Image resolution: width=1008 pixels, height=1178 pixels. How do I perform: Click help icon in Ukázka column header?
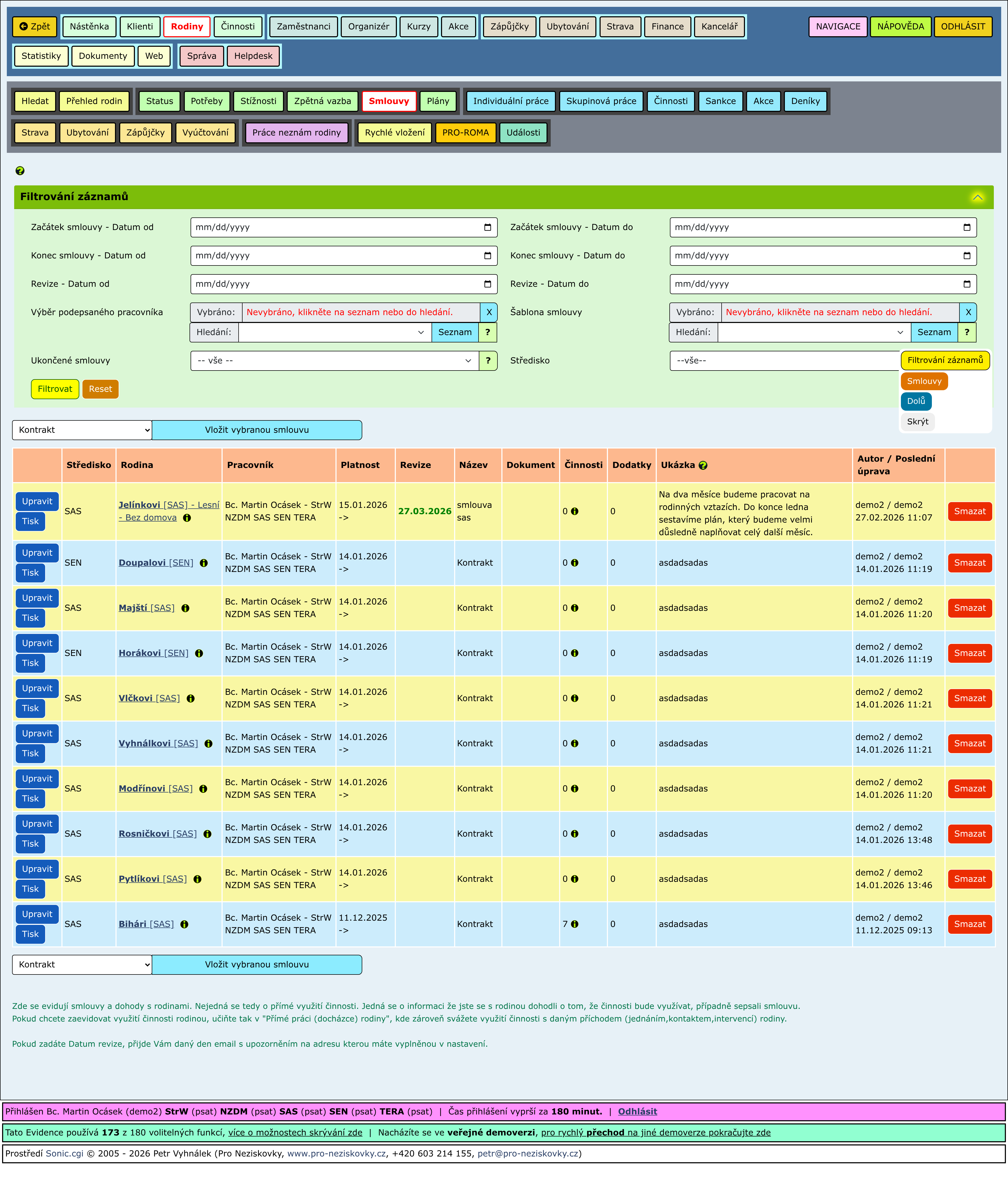click(703, 465)
